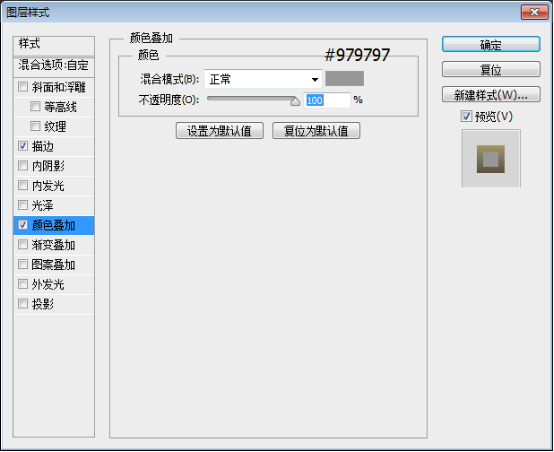This screenshot has height=452, width=554.
Task: Open the 混合模式 dropdown showing 正常
Action: point(263,79)
